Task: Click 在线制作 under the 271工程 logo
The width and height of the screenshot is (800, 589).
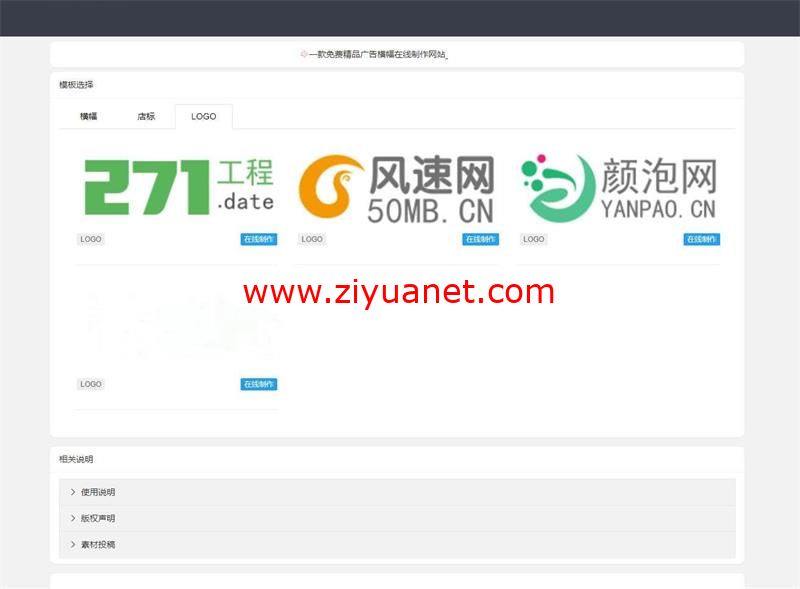Action: (259, 239)
